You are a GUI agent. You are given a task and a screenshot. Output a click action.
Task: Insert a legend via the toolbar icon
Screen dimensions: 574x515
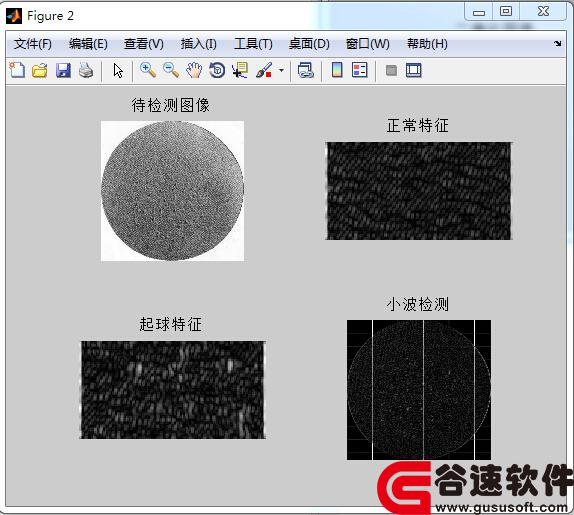[359, 70]
